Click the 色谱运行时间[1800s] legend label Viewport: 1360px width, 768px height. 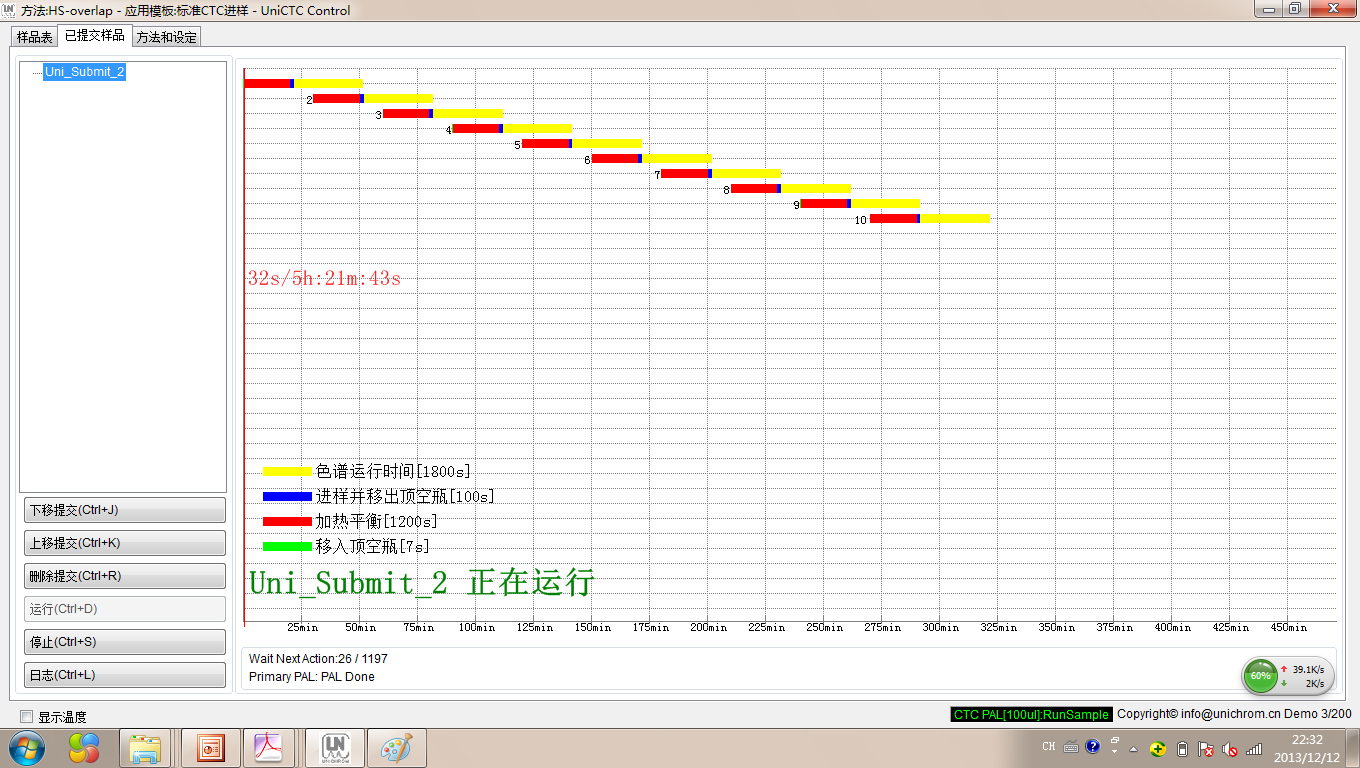(393, 471)
